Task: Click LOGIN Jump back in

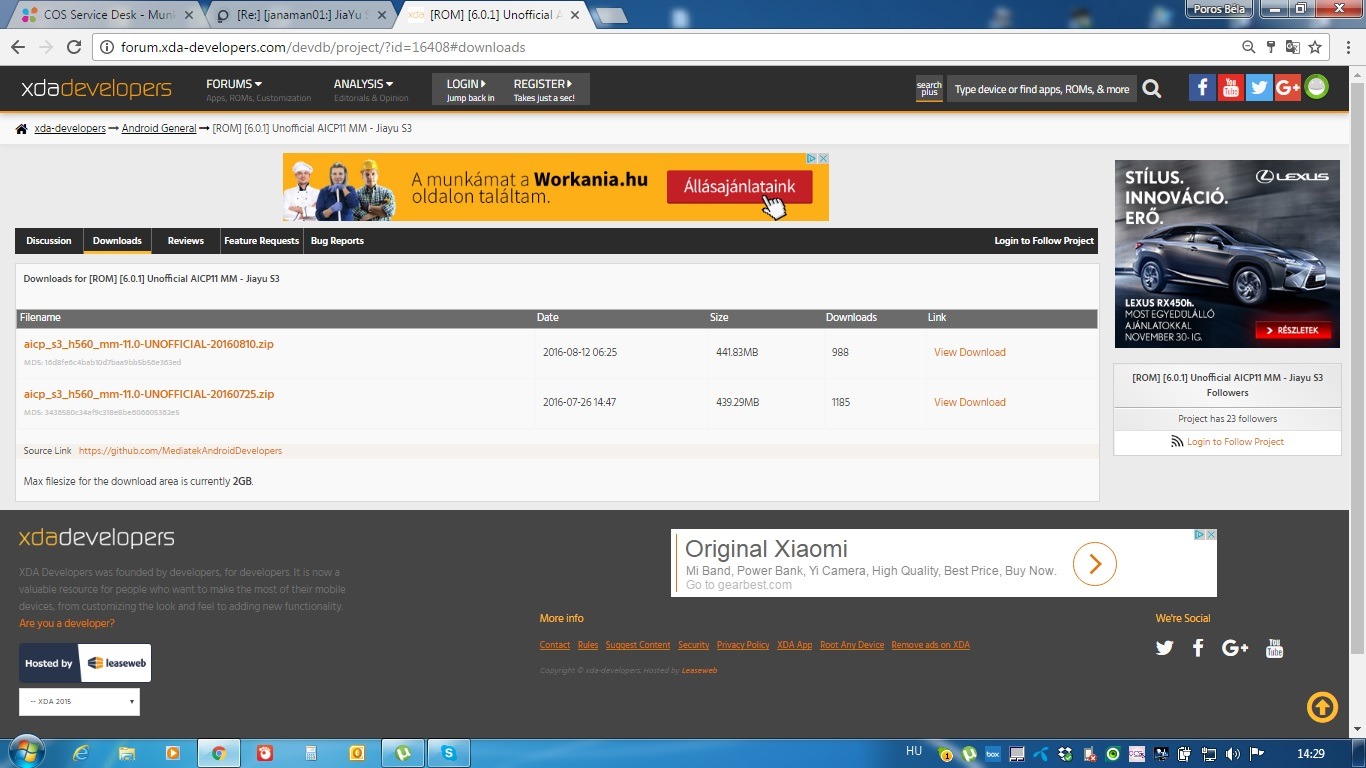Action: (x=469, y=89)
